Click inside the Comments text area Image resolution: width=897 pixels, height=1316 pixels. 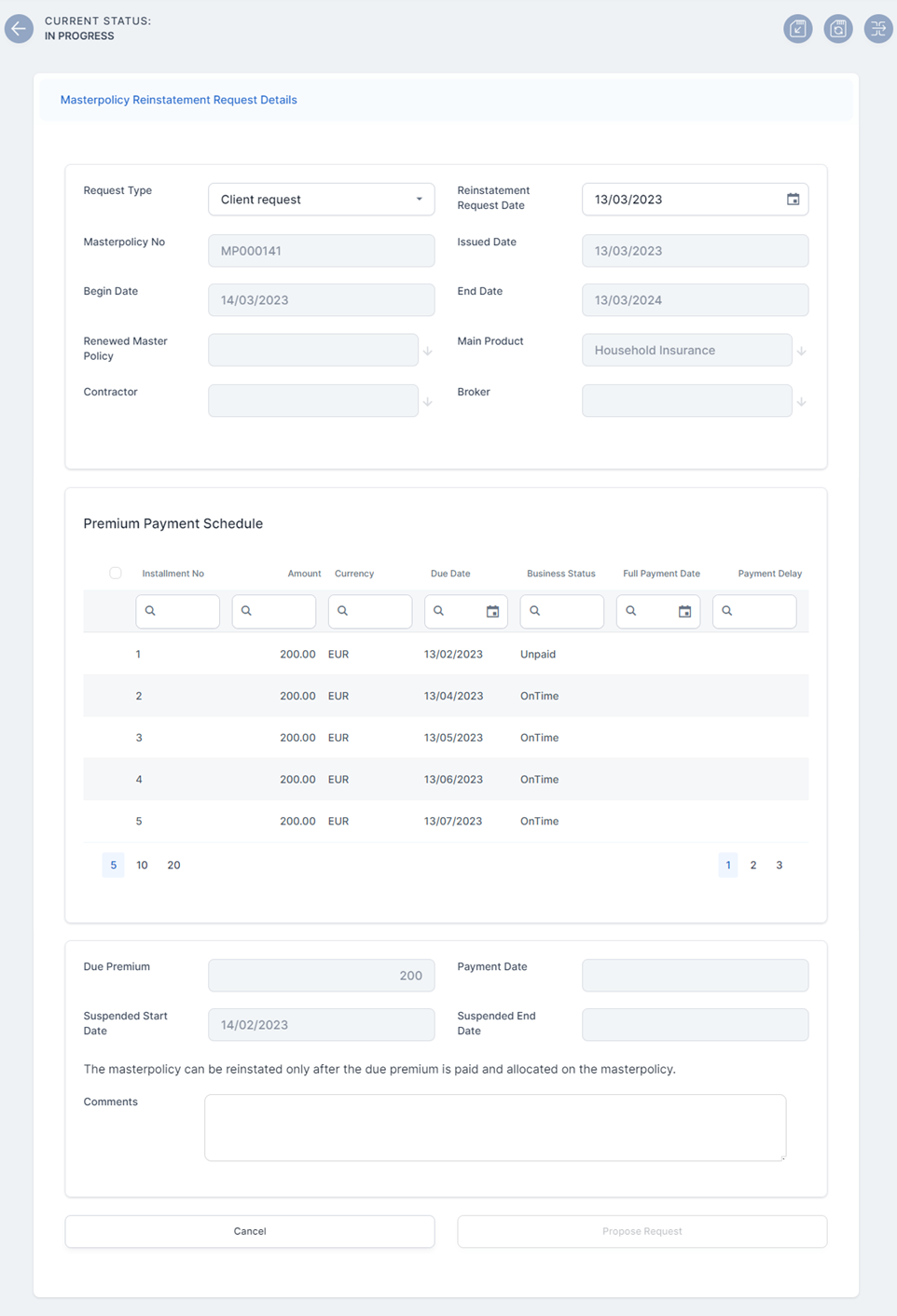pos(494,1127)
